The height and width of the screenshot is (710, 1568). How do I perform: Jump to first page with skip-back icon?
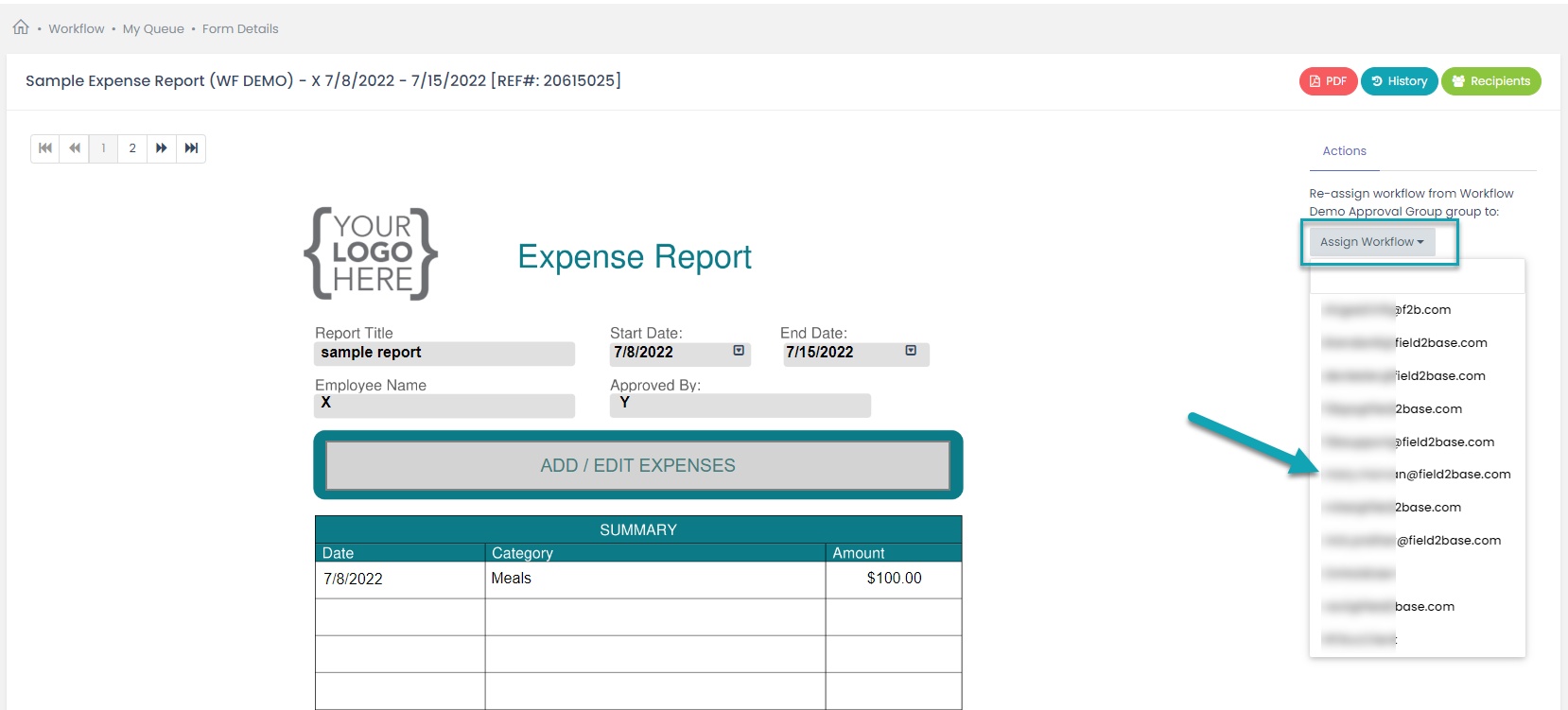tap(45, 148)
